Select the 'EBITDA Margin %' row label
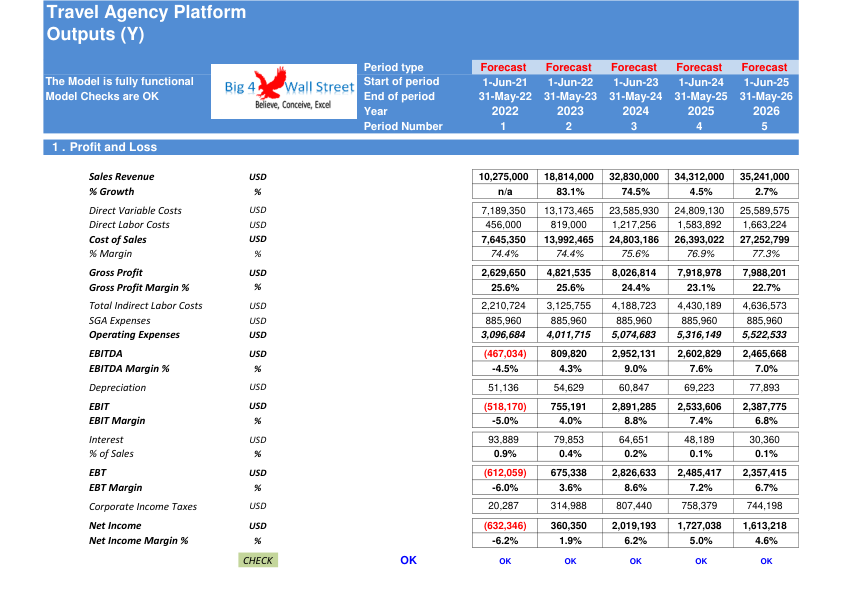The height and width of the screenshot is (596, 842). coord(129,369)
